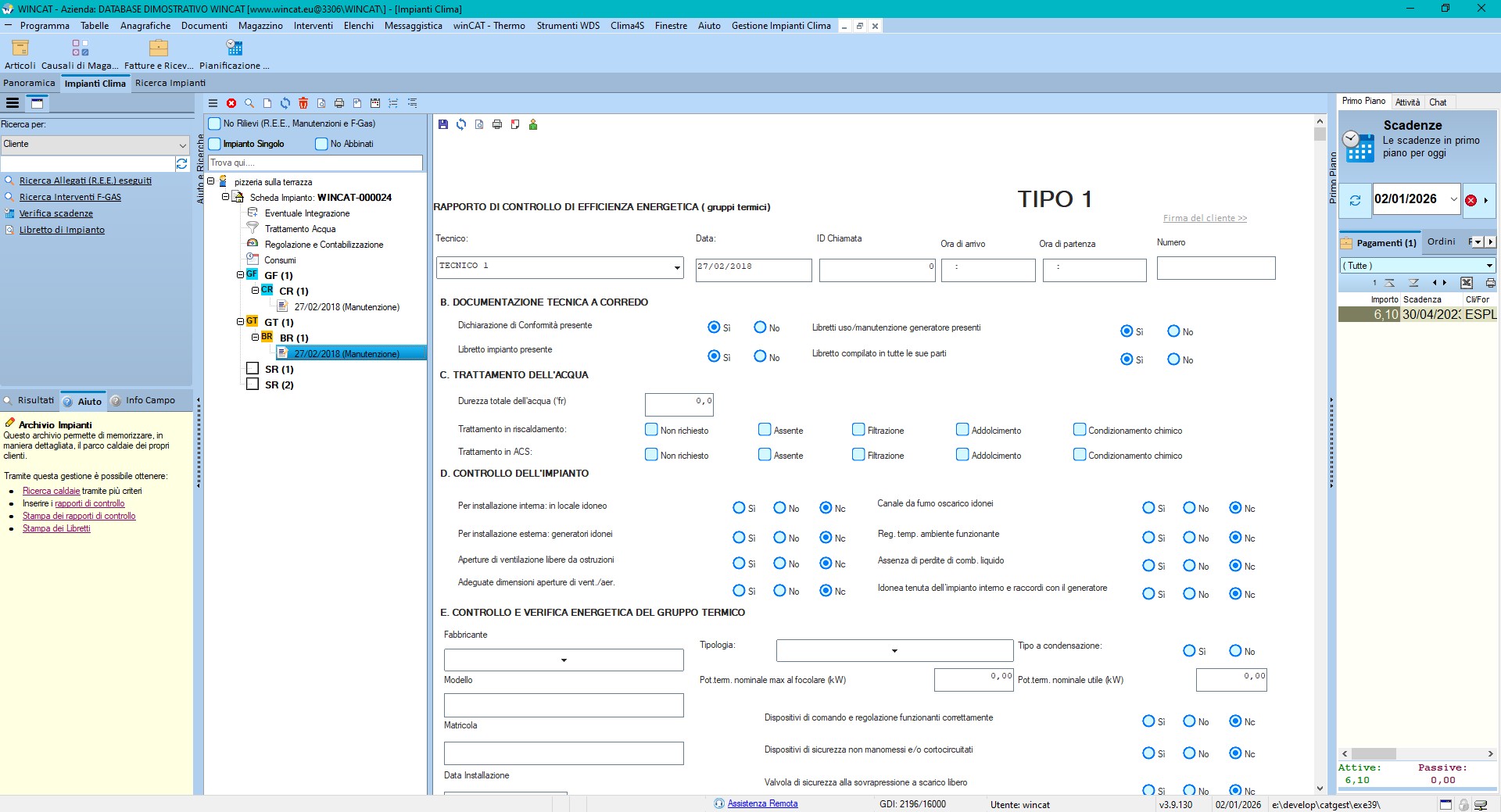1501x812 pixels.
Task: Open the Assistenza Remota link
Action: click(762, 803)
